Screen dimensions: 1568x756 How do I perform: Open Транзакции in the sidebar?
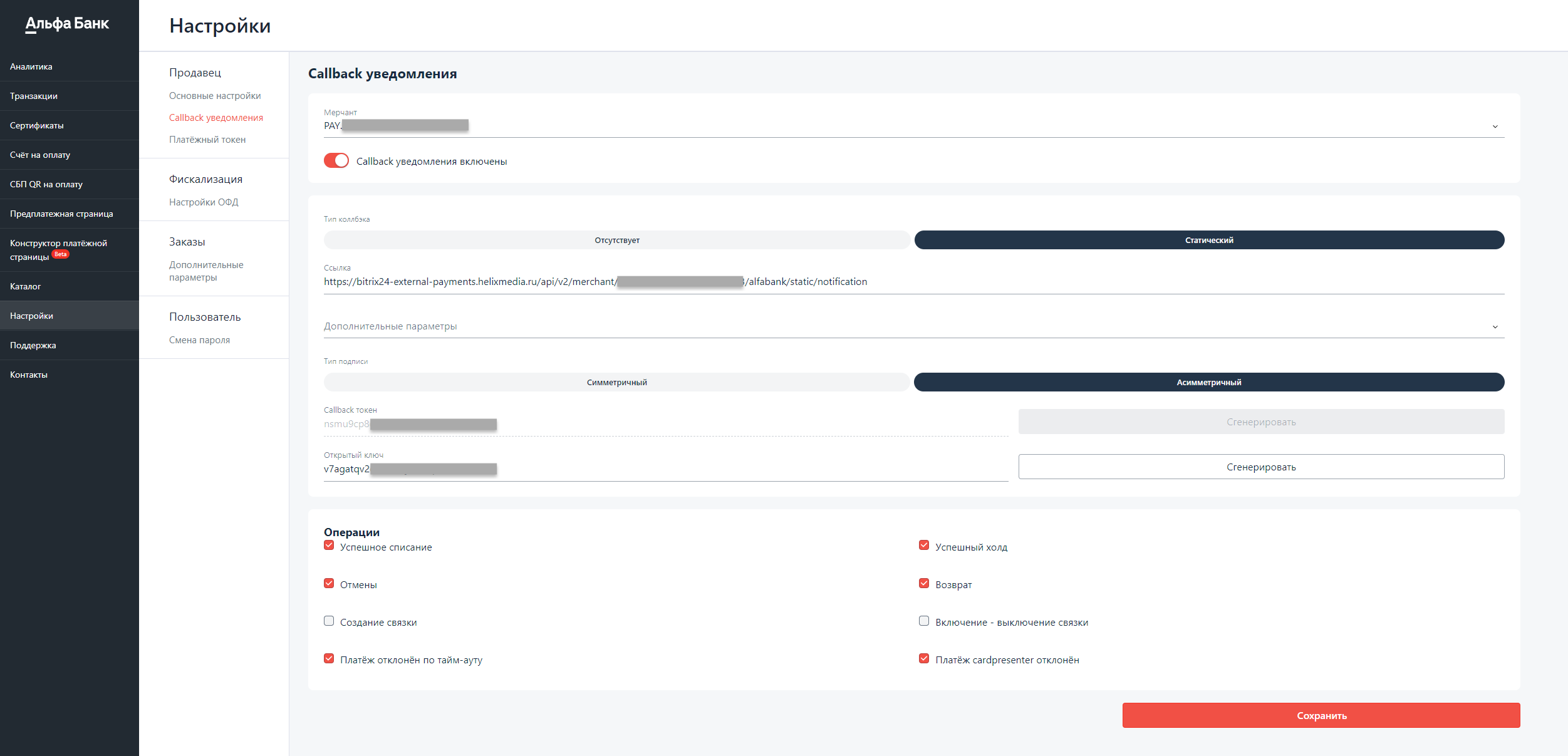click(34, 96)
